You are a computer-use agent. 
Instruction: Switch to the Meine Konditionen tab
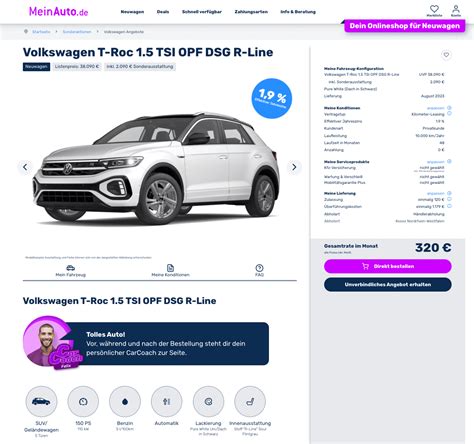click(170, 271)
